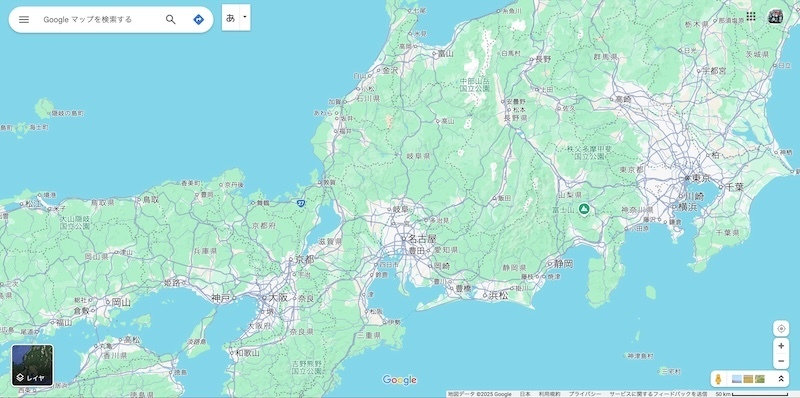This screenshot has width=800, height=398.
Task: Zoom in with the plus button
Action: (x=781, y=346)
